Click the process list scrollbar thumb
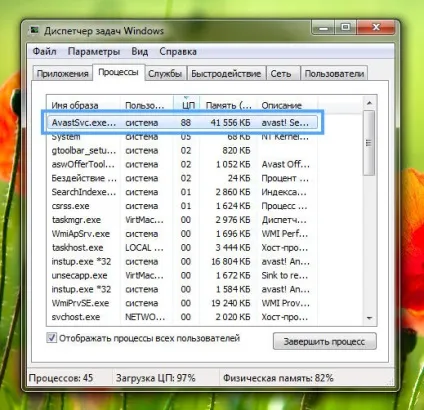Viewport: 424px width, 410px height. click(x=369, y=143)
